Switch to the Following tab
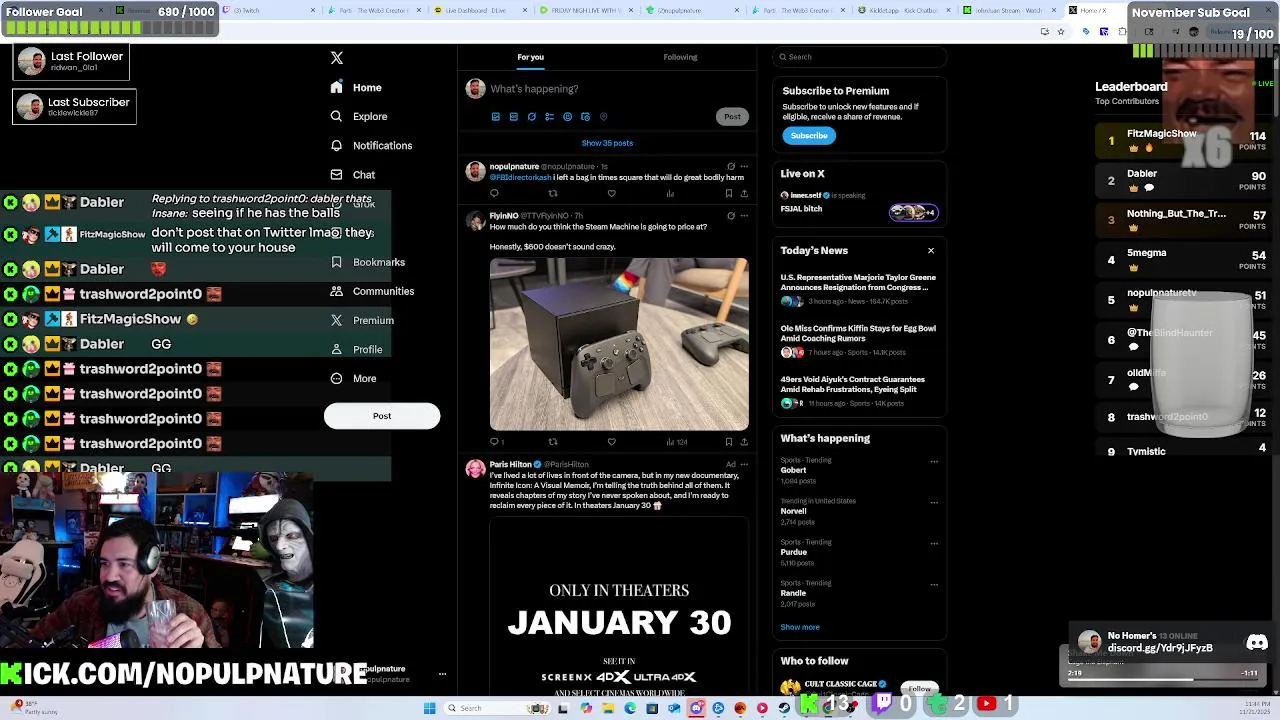Screen dimensions: 1280x720 point(680,57)
